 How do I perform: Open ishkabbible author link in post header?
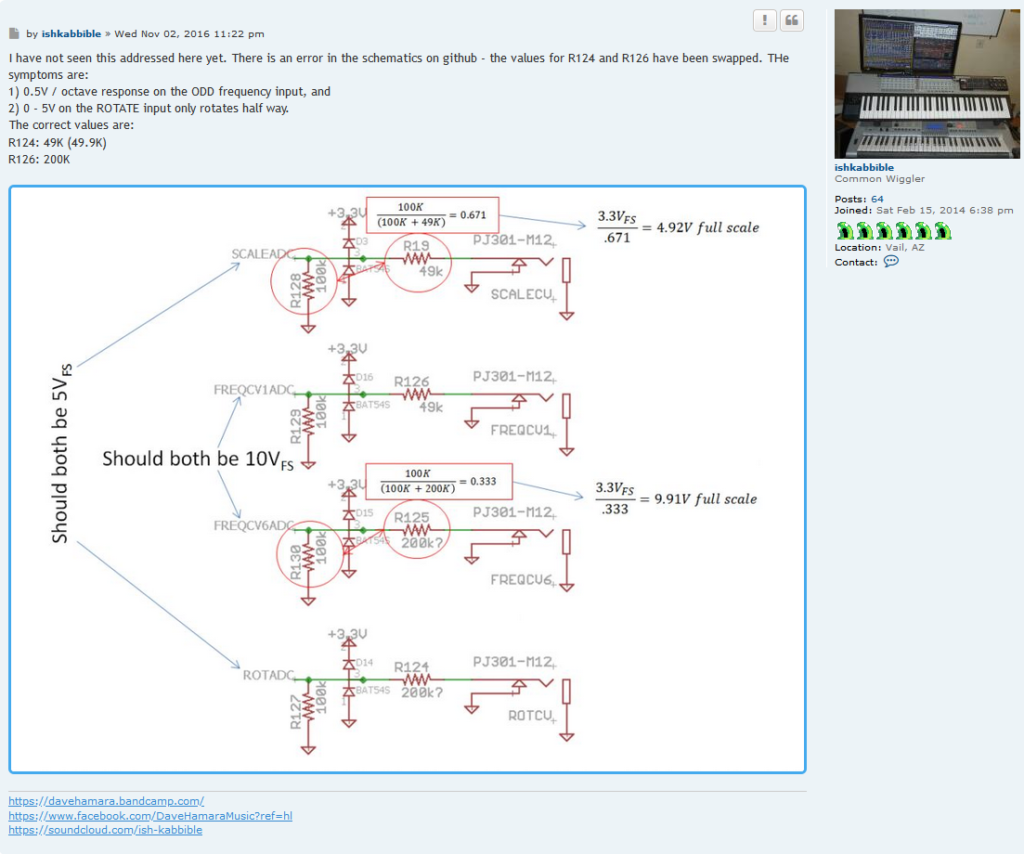(x=71, y=34)
